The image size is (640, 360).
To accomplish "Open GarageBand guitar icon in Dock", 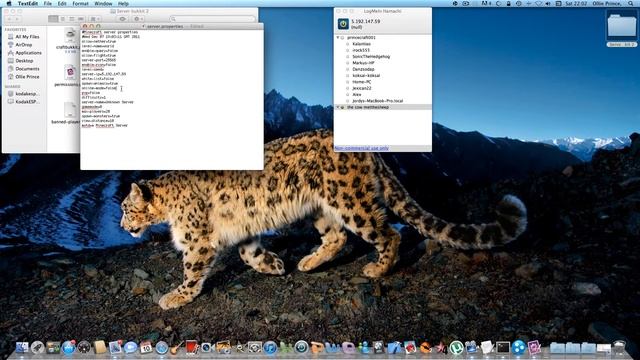I will tap(177, 347).
